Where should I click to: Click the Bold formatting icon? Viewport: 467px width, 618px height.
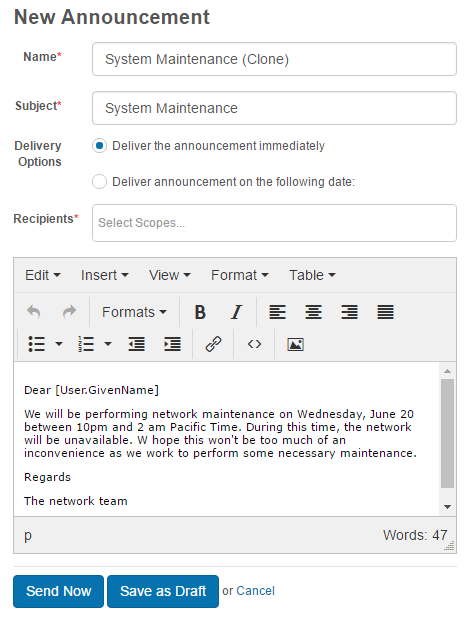click(200, 312)
